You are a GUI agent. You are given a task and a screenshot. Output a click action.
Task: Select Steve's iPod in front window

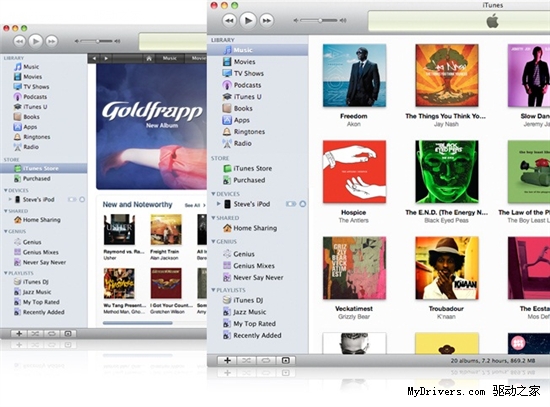pyautogui.click(x=251, y=204)
